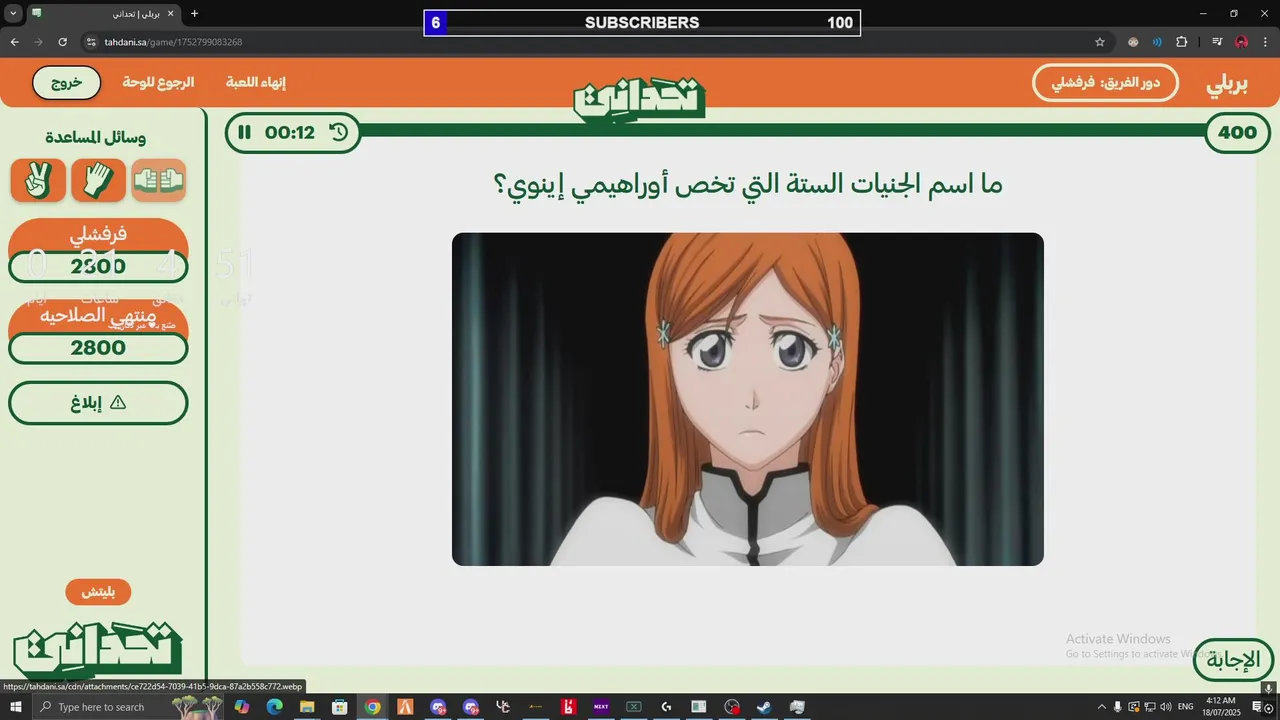Screen dimensions: 1280x720
Task: Open the Chrome profile avatar
Action: [1241, 42]
